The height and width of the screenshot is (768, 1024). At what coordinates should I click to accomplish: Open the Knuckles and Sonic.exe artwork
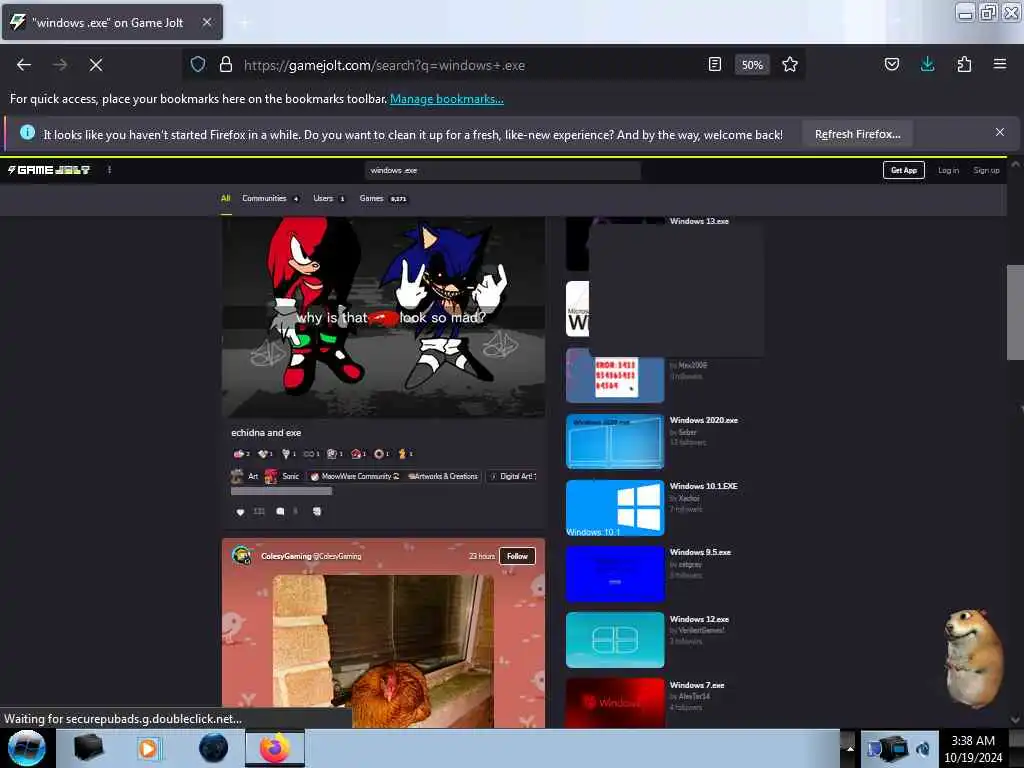point(383,317)
